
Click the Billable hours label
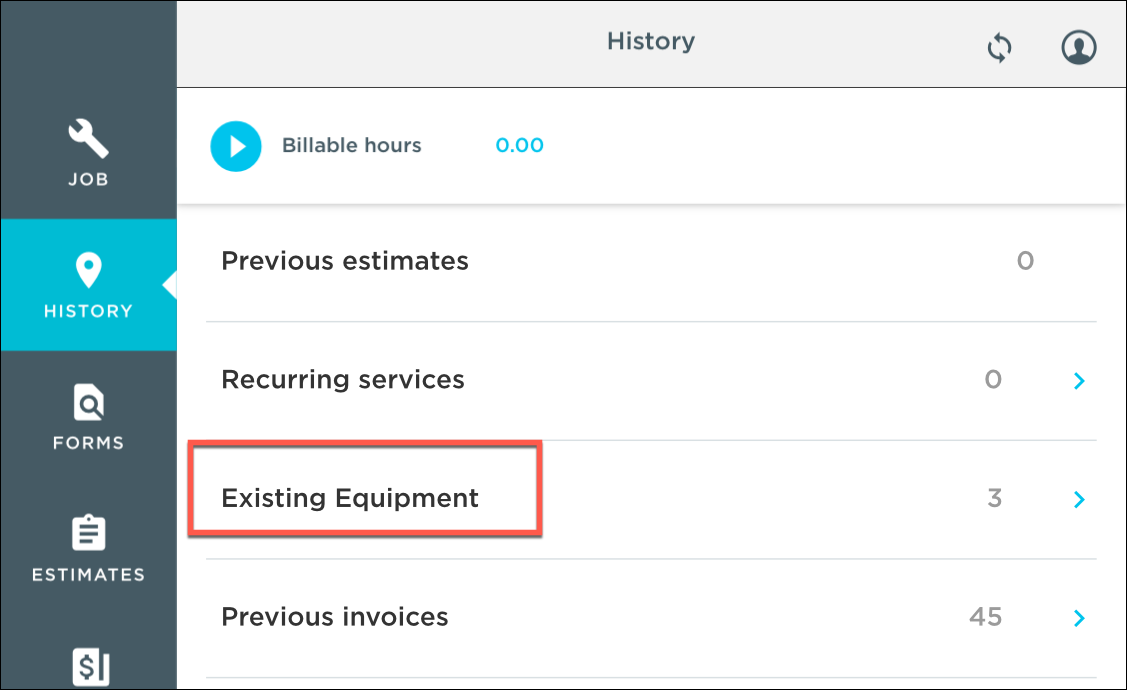coord(351,145)
